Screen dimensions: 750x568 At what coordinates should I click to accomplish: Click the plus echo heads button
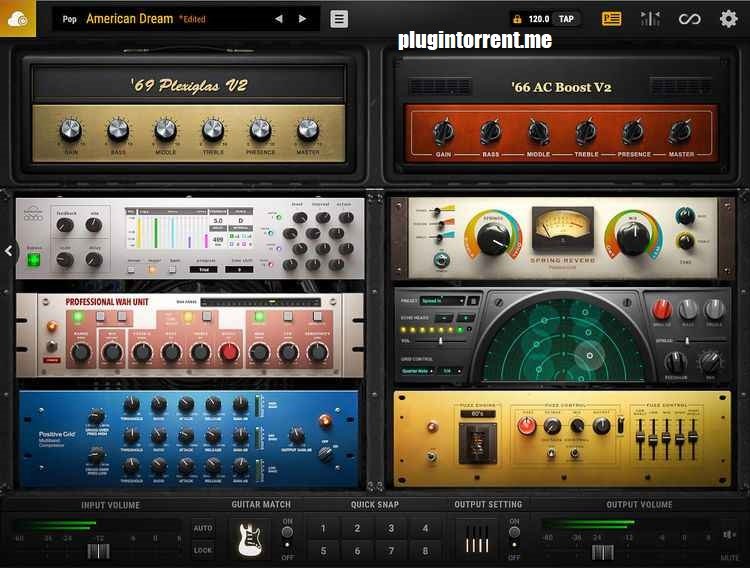(465, 318)
